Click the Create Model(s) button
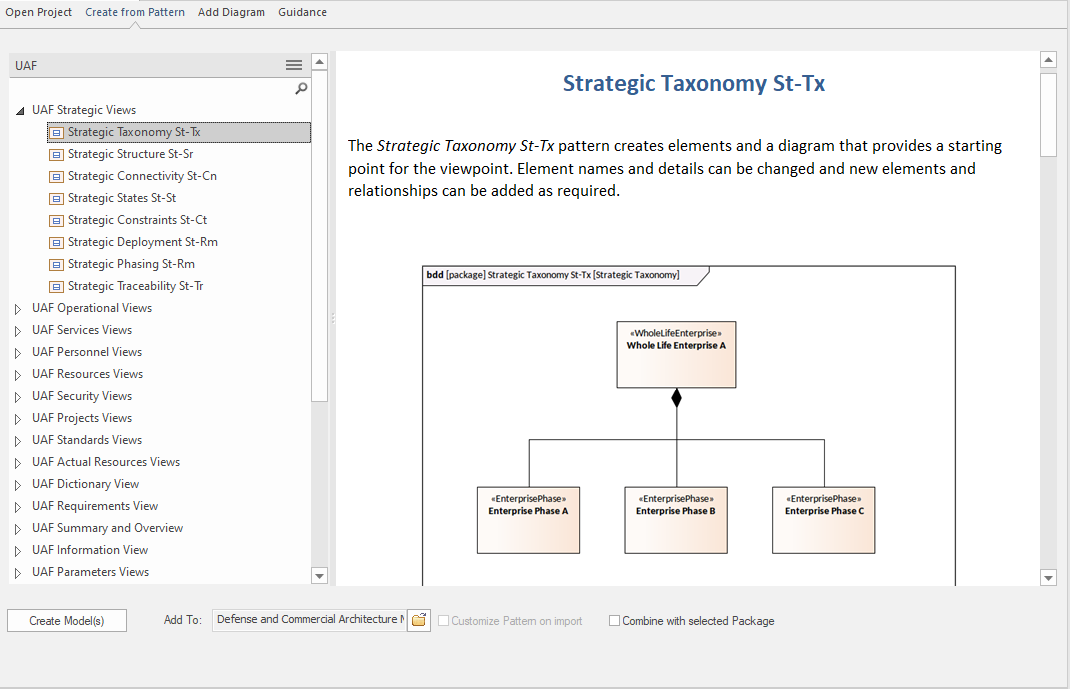 67,621
